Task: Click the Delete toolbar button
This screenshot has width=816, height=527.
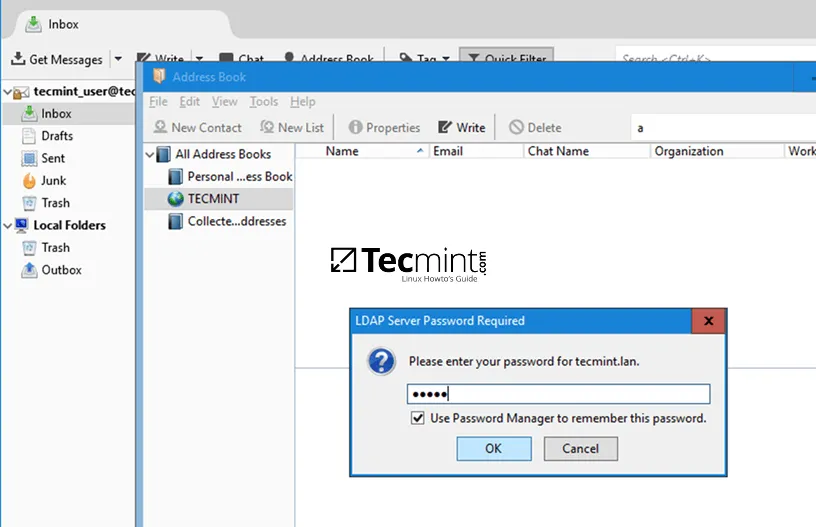Action: (536, 127)
